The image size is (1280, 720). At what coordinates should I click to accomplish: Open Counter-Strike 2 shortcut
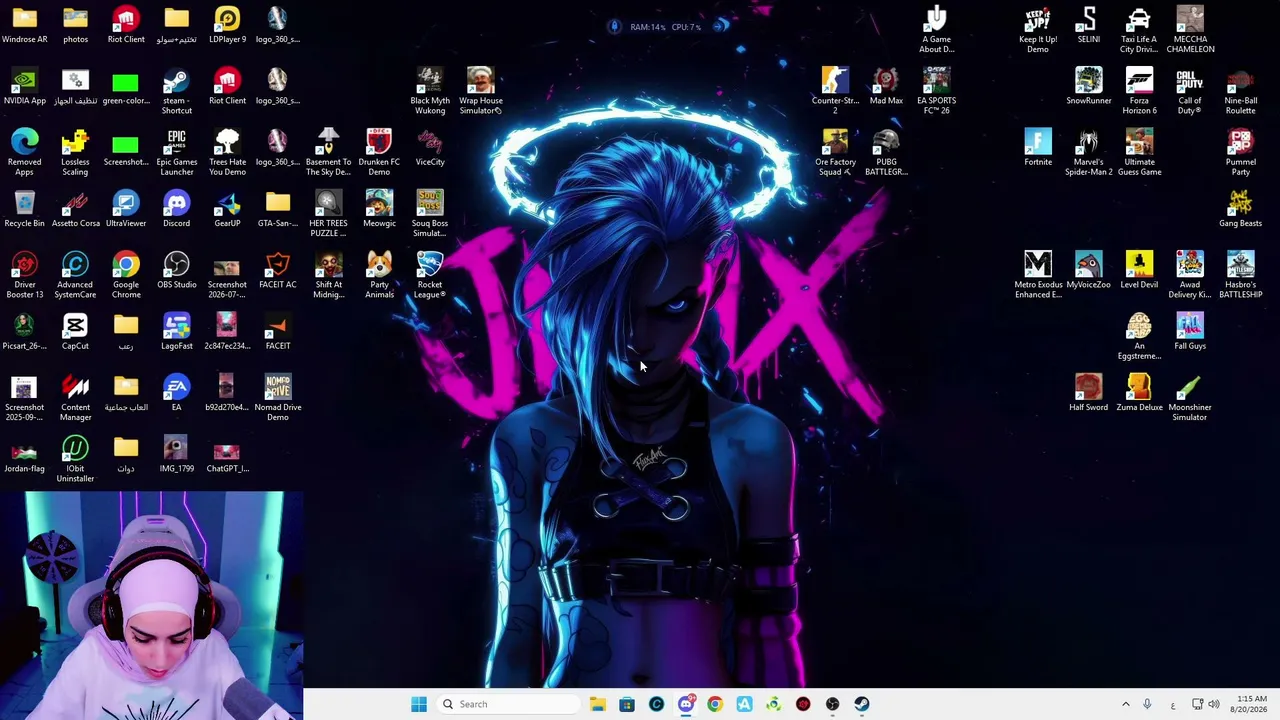tap(835, 92)
